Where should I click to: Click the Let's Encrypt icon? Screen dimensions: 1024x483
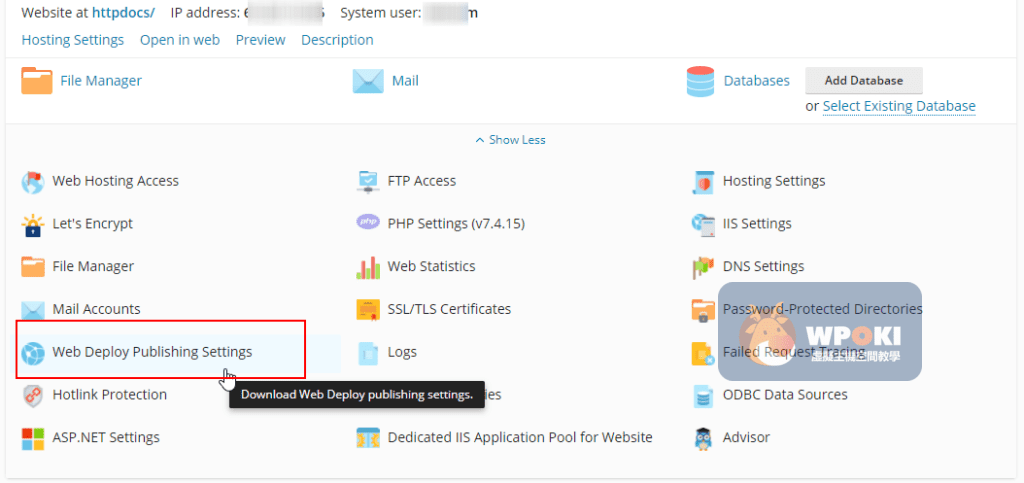tap(34, 224)
